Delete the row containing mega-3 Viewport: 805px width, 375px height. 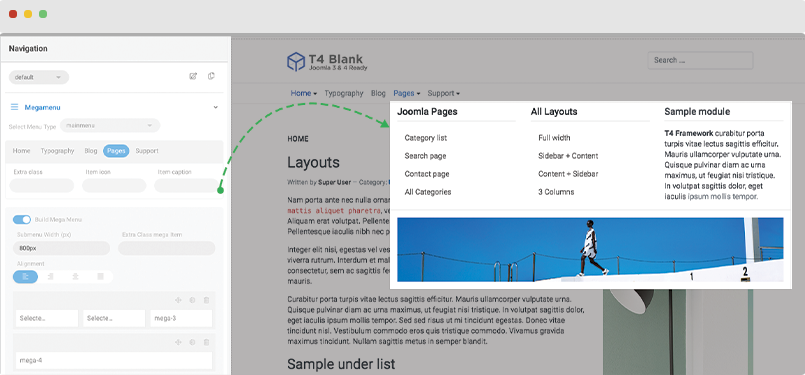point(206,300)
